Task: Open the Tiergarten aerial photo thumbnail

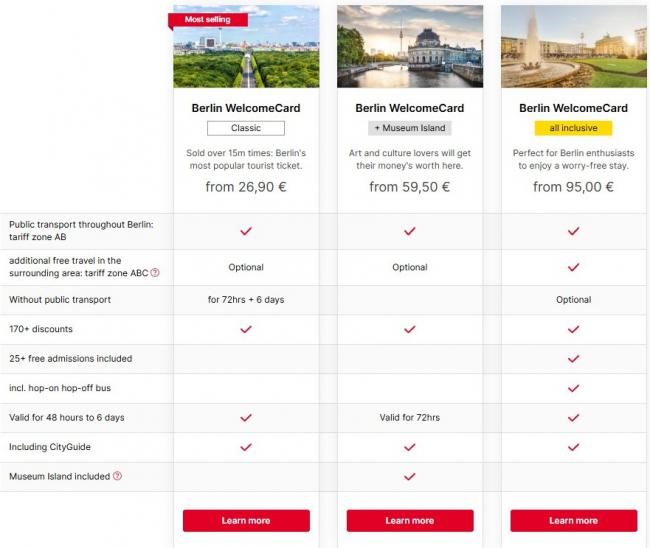Action: pyautogui.click(x=246, y=46)
